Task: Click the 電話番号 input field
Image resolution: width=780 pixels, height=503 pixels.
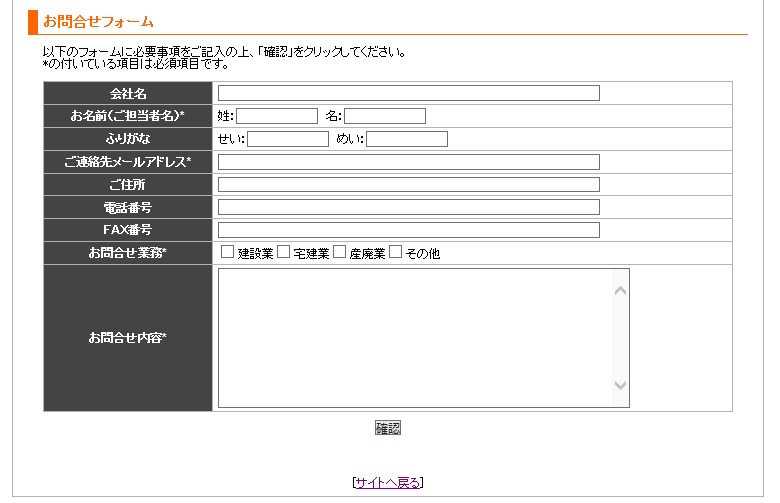Action: [408, 207]
